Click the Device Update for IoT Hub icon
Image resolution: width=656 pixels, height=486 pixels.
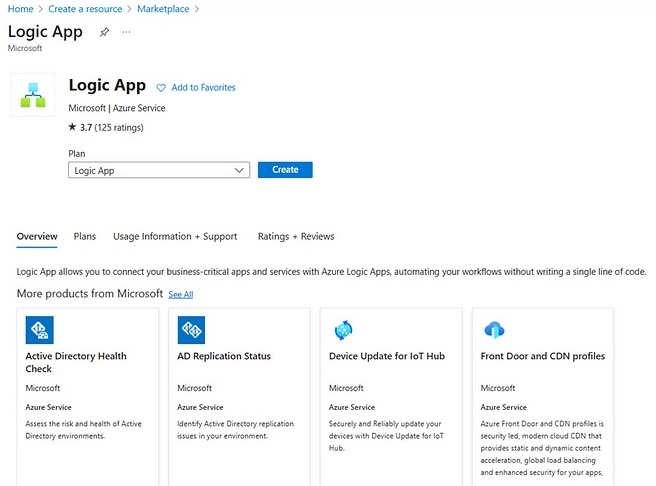343,330
